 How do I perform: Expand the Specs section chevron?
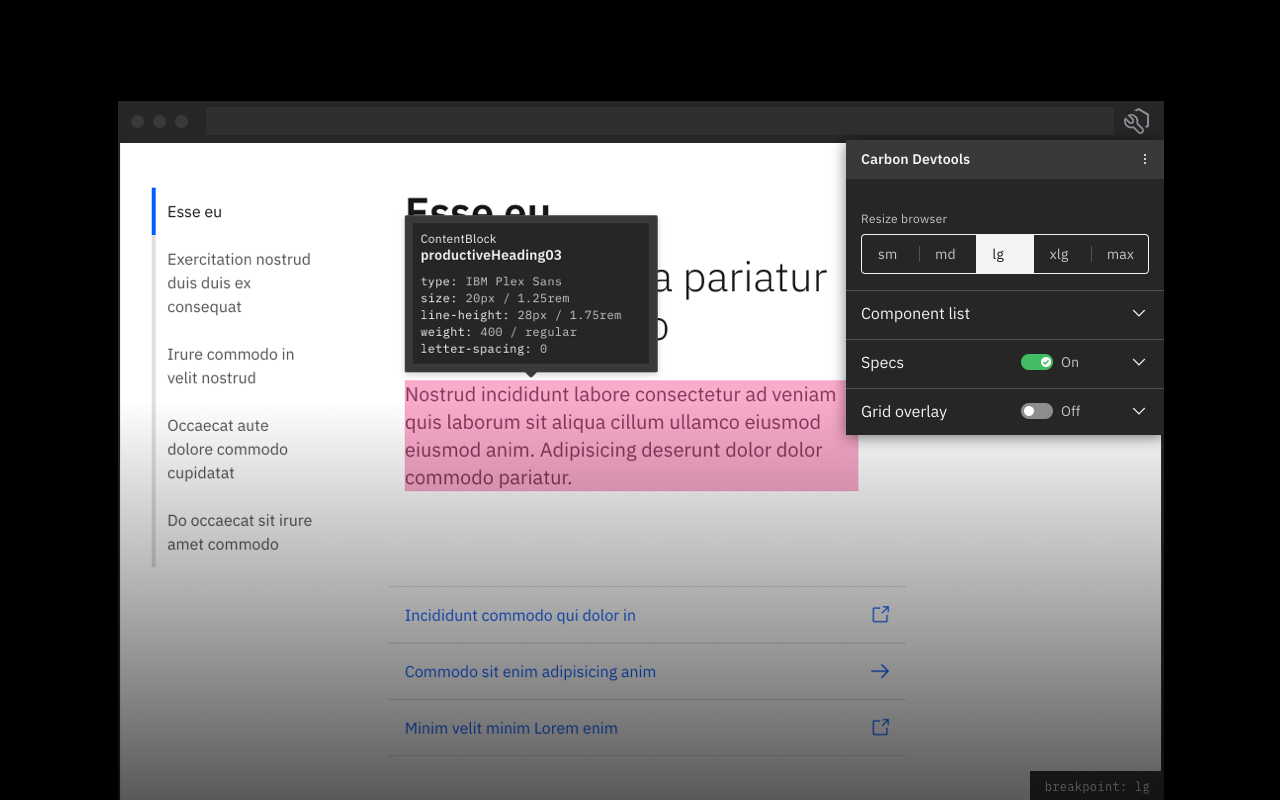tap(1139, 362)
